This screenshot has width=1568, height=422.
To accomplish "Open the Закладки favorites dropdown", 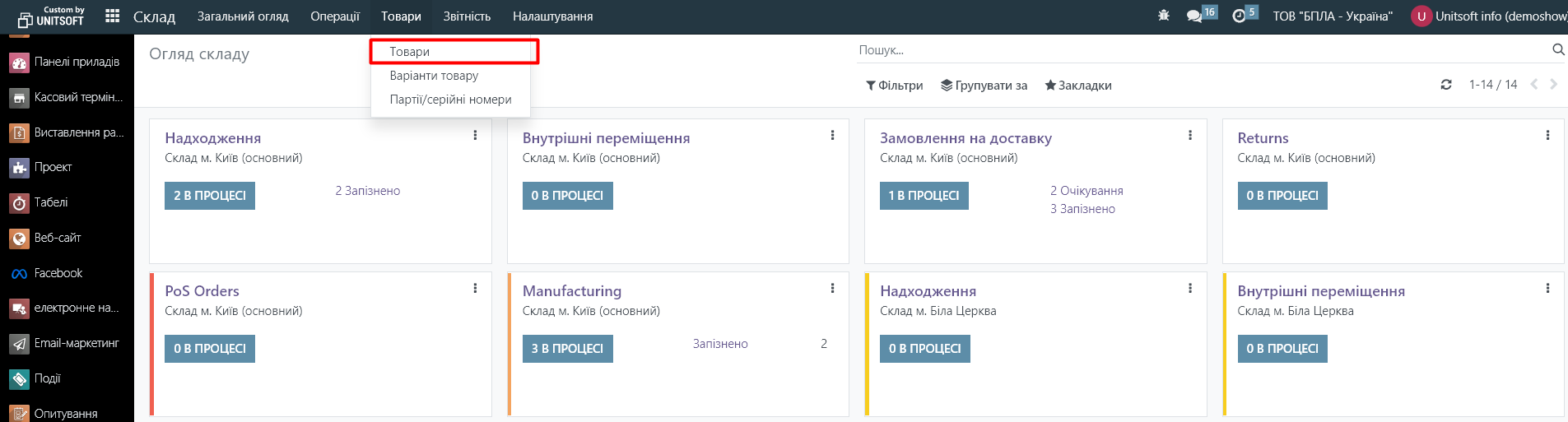I will coord(1077,86).
